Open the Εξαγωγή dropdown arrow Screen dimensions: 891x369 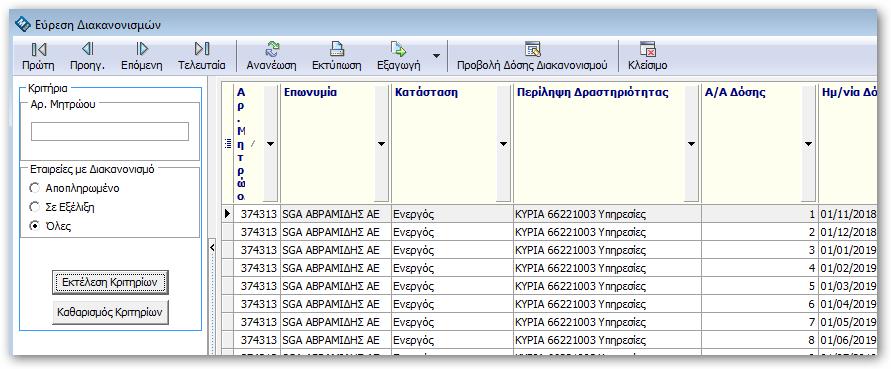436,56
